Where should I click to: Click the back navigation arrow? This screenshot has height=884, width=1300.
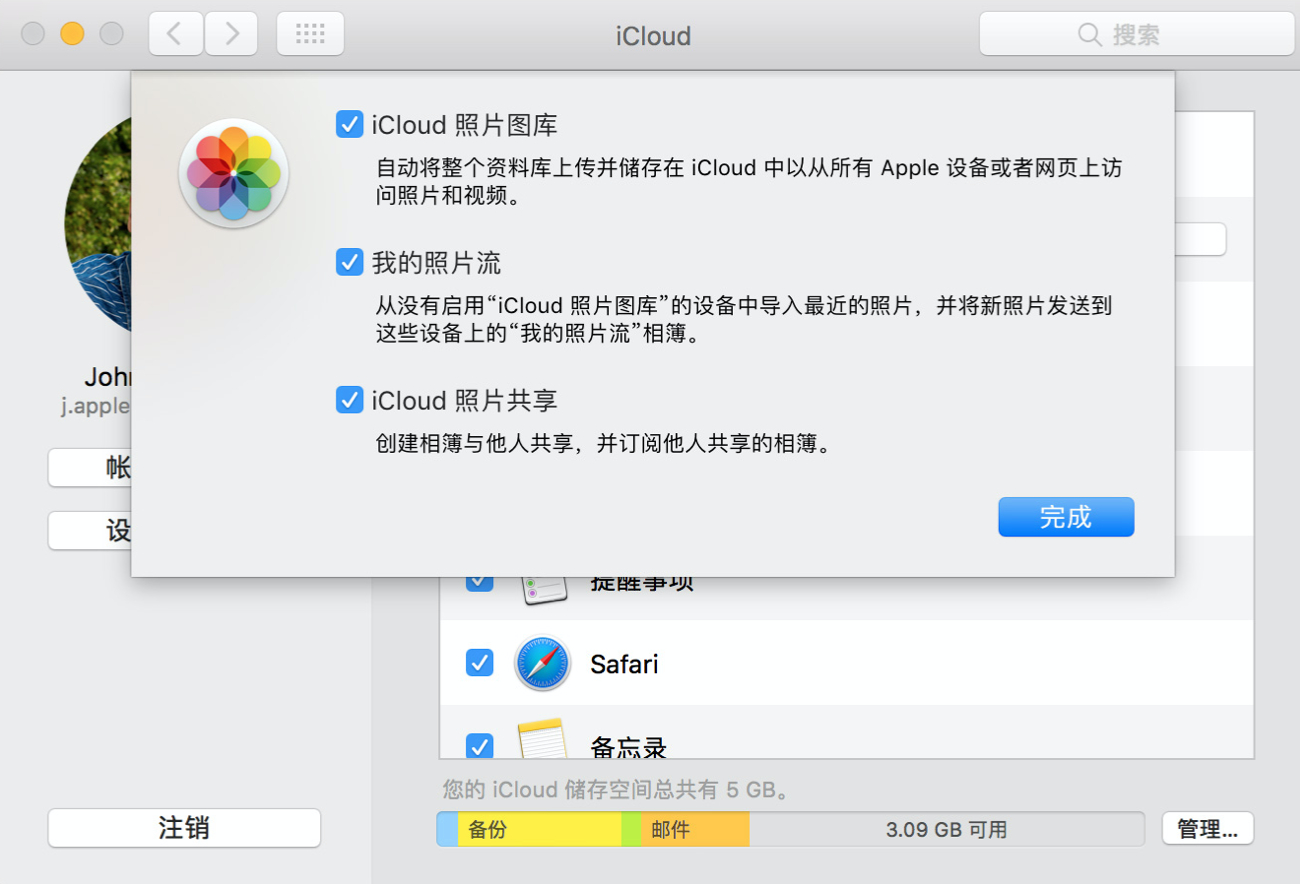tap(175, 32)
